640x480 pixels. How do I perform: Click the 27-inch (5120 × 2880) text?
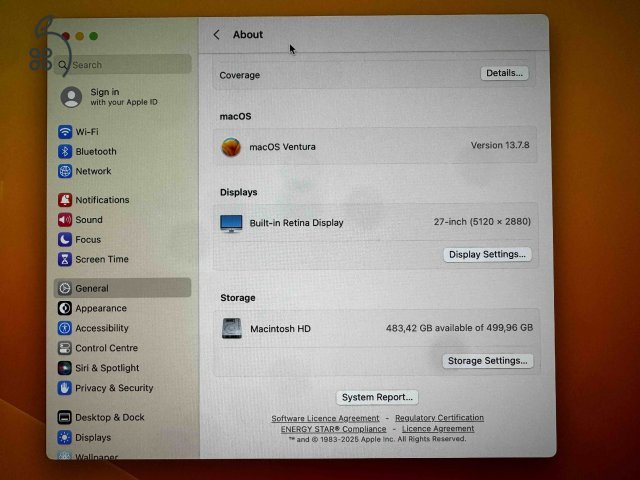[x=482, y=222]
